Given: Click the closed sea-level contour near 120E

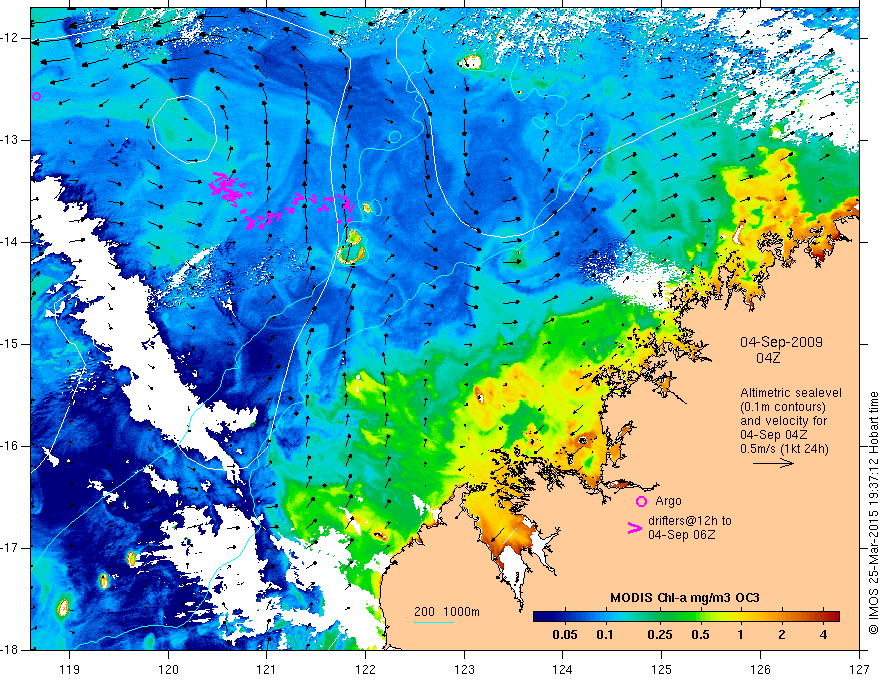Looking at the screenshot, I should (x=185, y=130).
